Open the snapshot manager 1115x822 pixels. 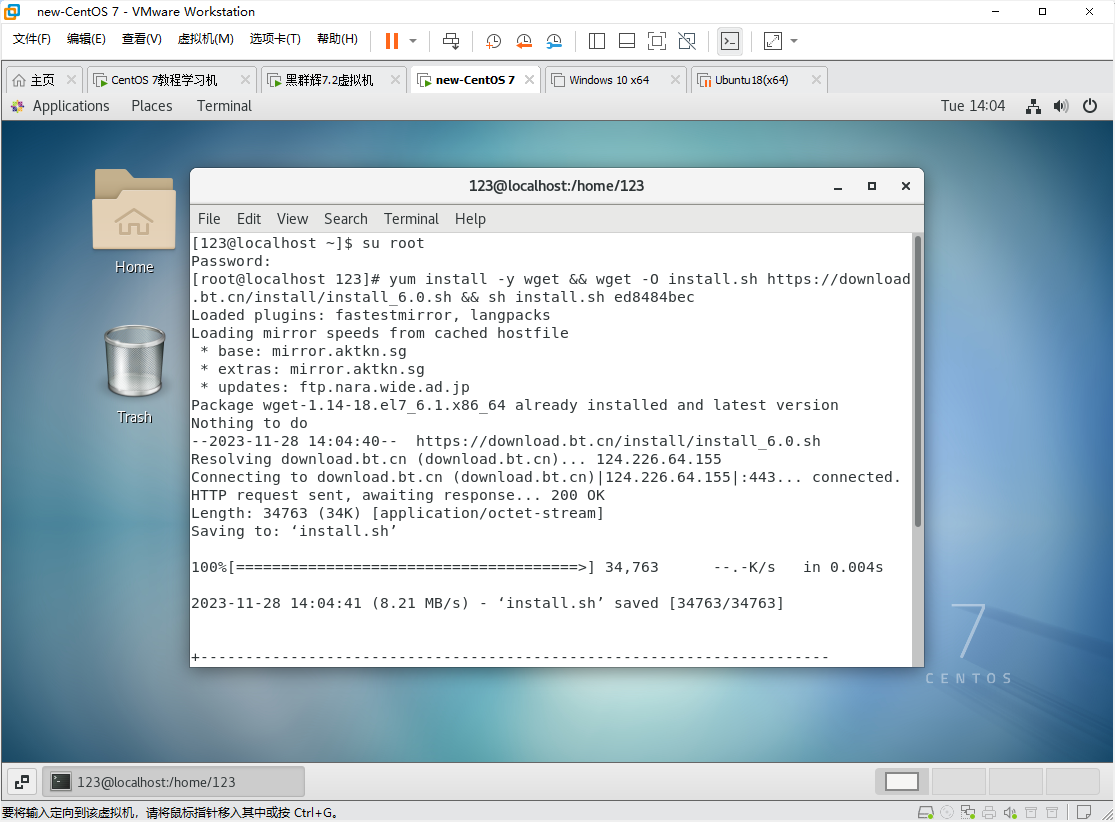(x=554, y=41)
